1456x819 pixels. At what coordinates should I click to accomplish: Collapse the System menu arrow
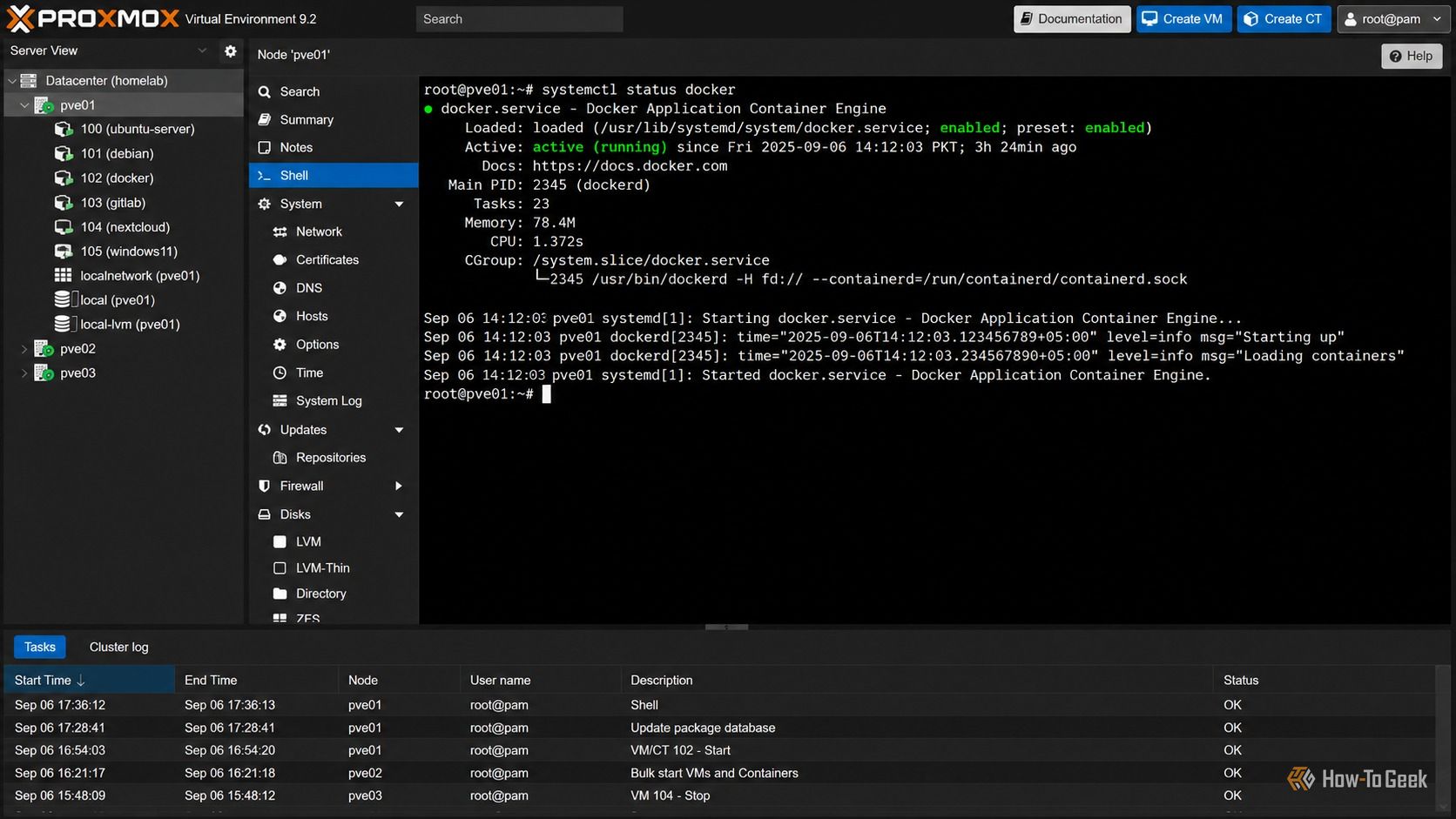(x=399, y=205)
